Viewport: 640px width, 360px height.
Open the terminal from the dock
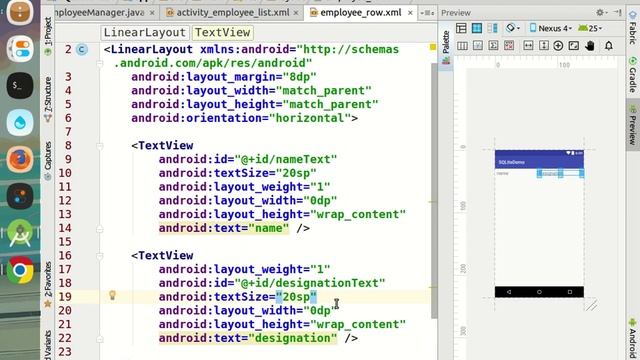(20, 85)
